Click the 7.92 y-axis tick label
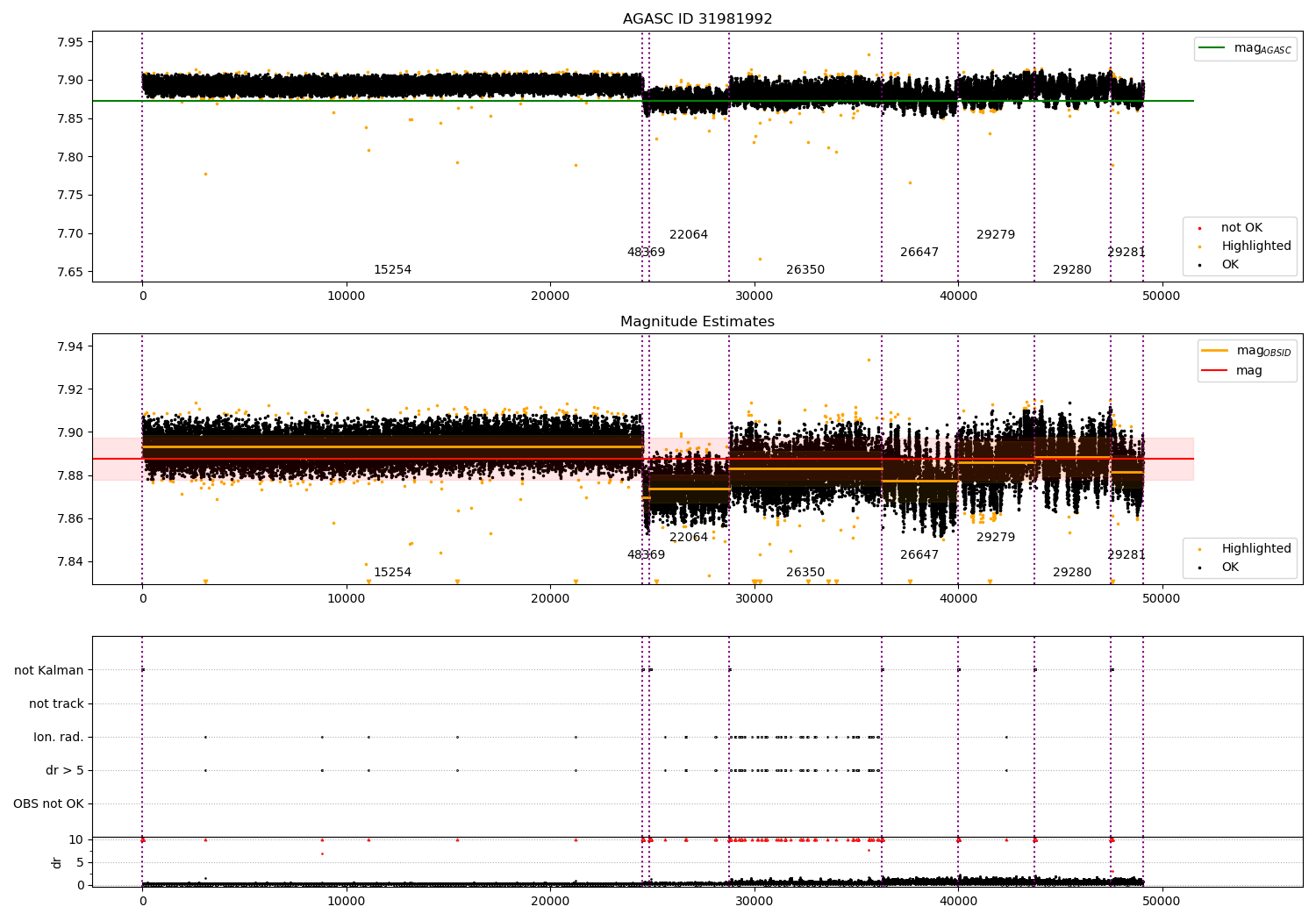The width and height of the screenshot is (1316, 921). tap(70, 390)
